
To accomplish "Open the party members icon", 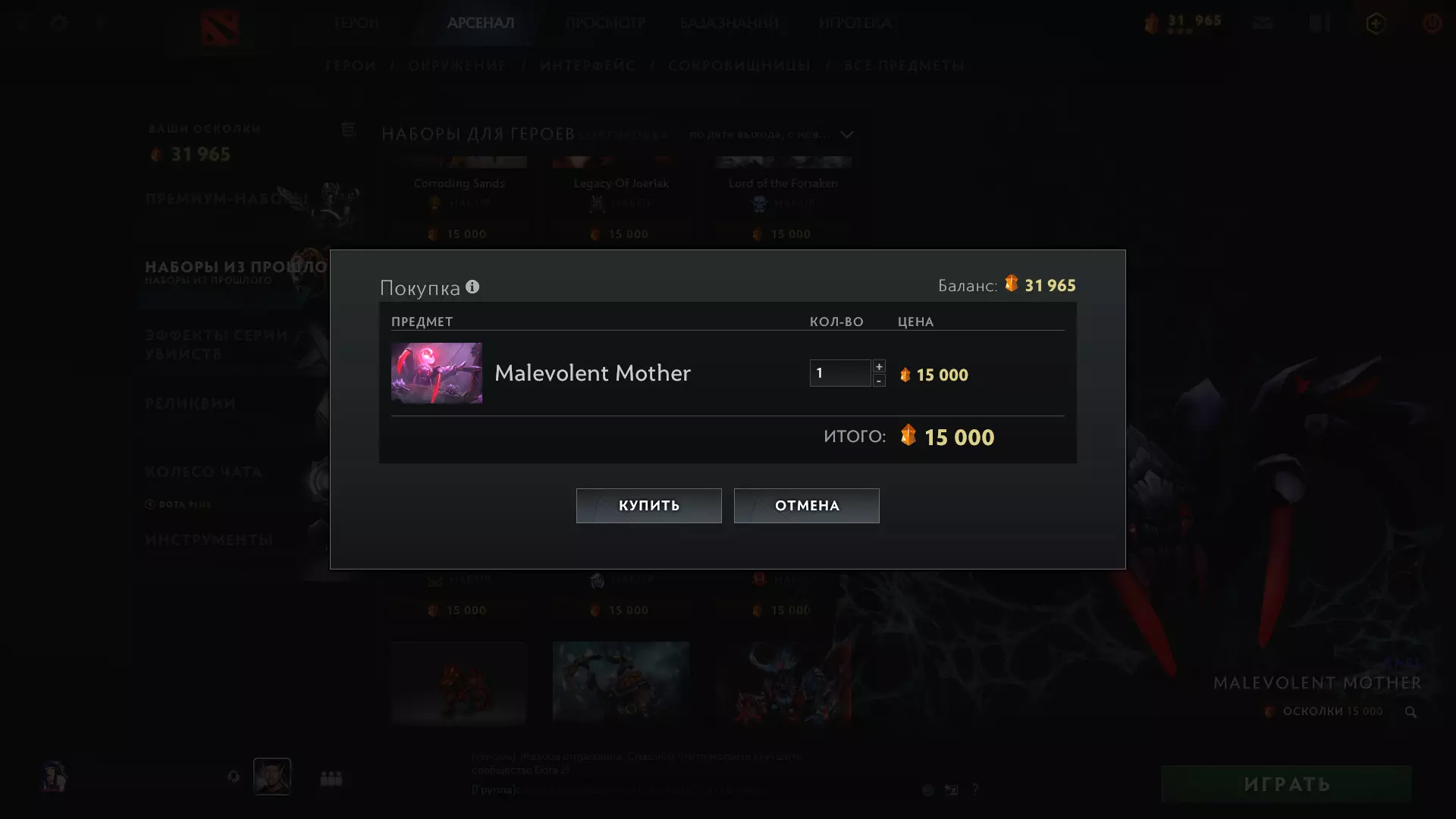I will (x=331, y=779).
